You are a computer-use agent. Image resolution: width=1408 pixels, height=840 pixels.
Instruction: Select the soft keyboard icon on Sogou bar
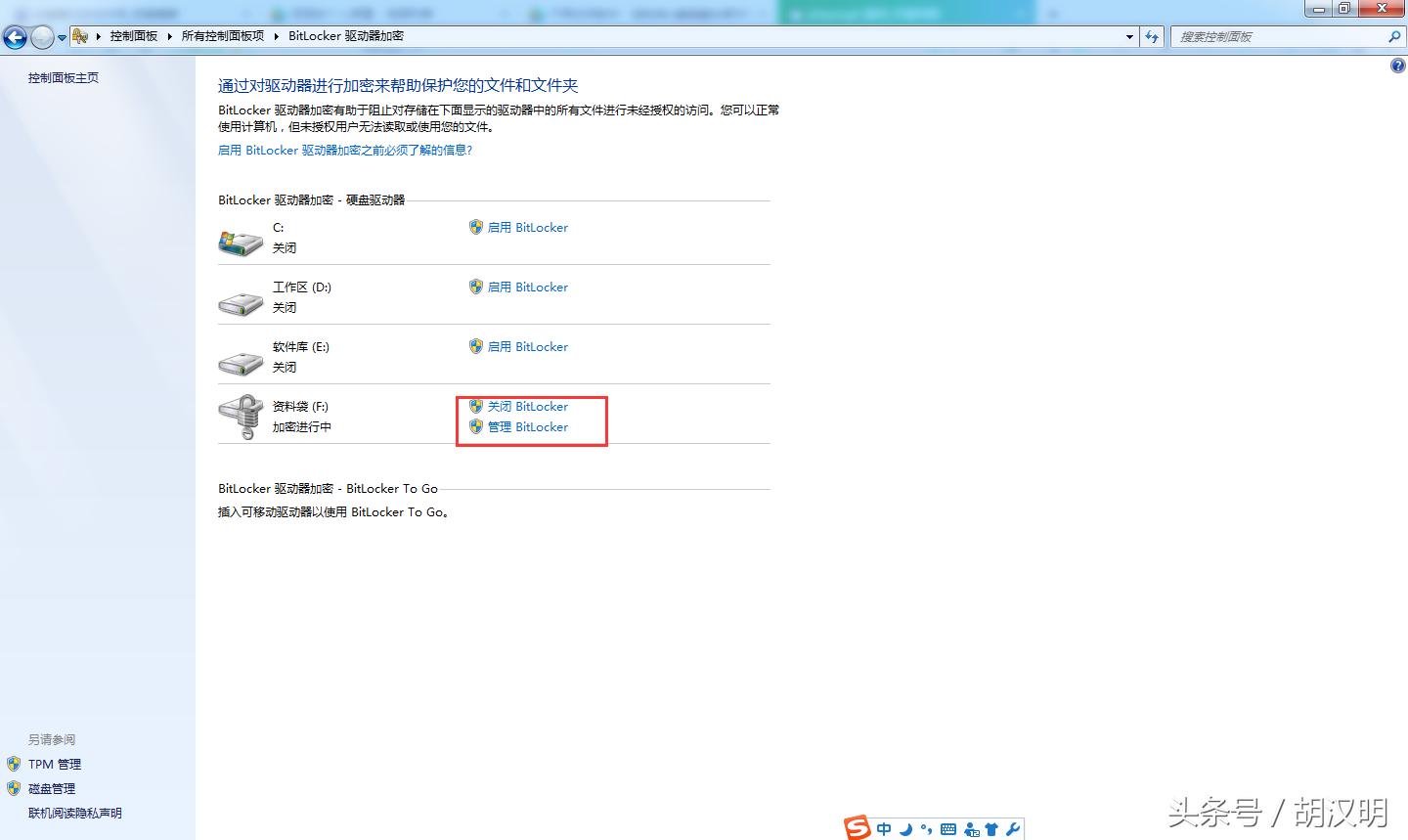[x=947, y=828]
